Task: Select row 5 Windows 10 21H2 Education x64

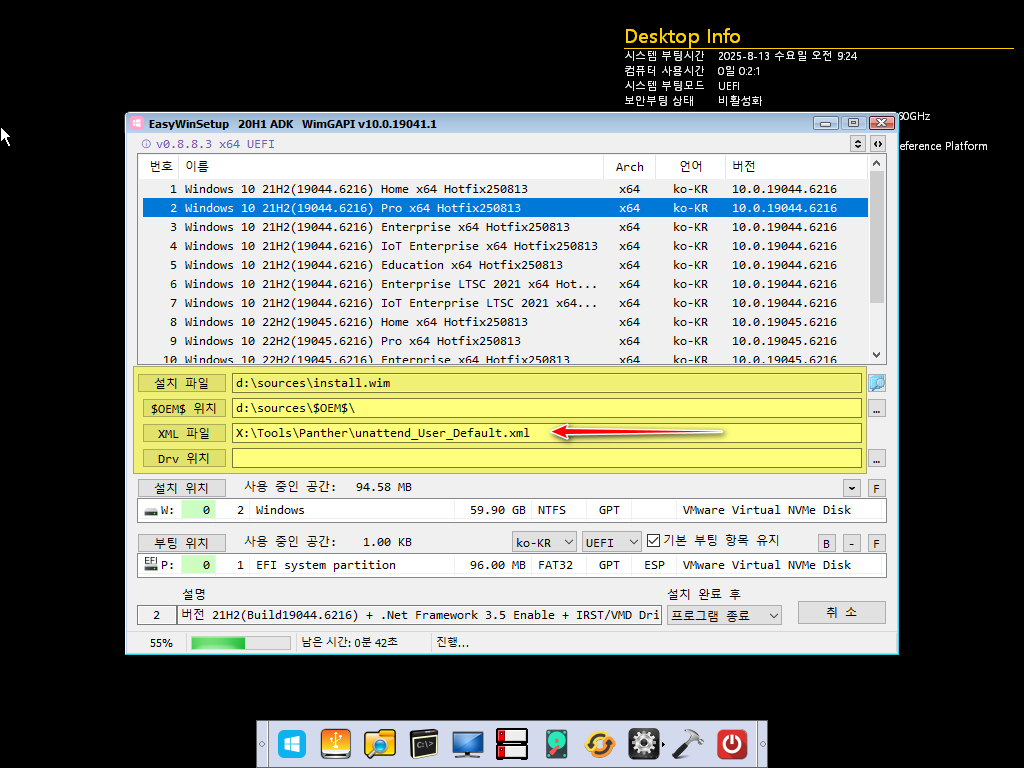Action: point(505,264)
